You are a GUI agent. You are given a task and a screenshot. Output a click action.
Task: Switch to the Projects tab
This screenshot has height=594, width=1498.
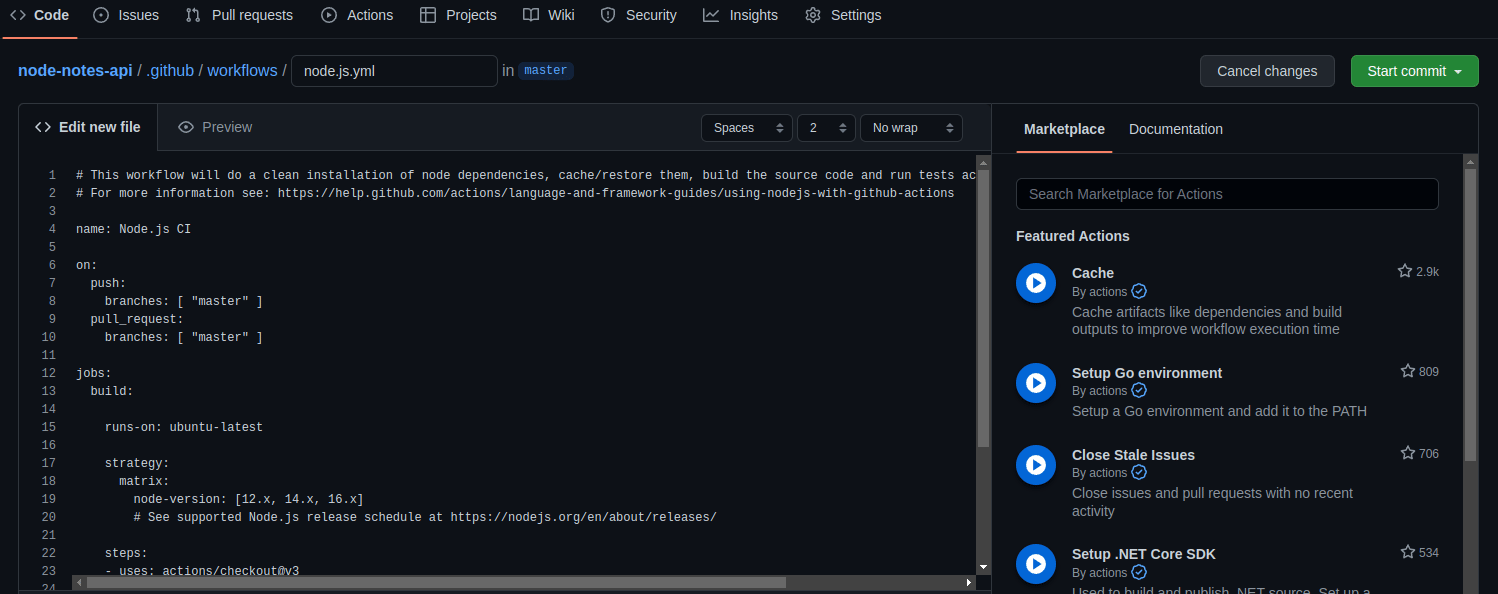pos(458,15)
